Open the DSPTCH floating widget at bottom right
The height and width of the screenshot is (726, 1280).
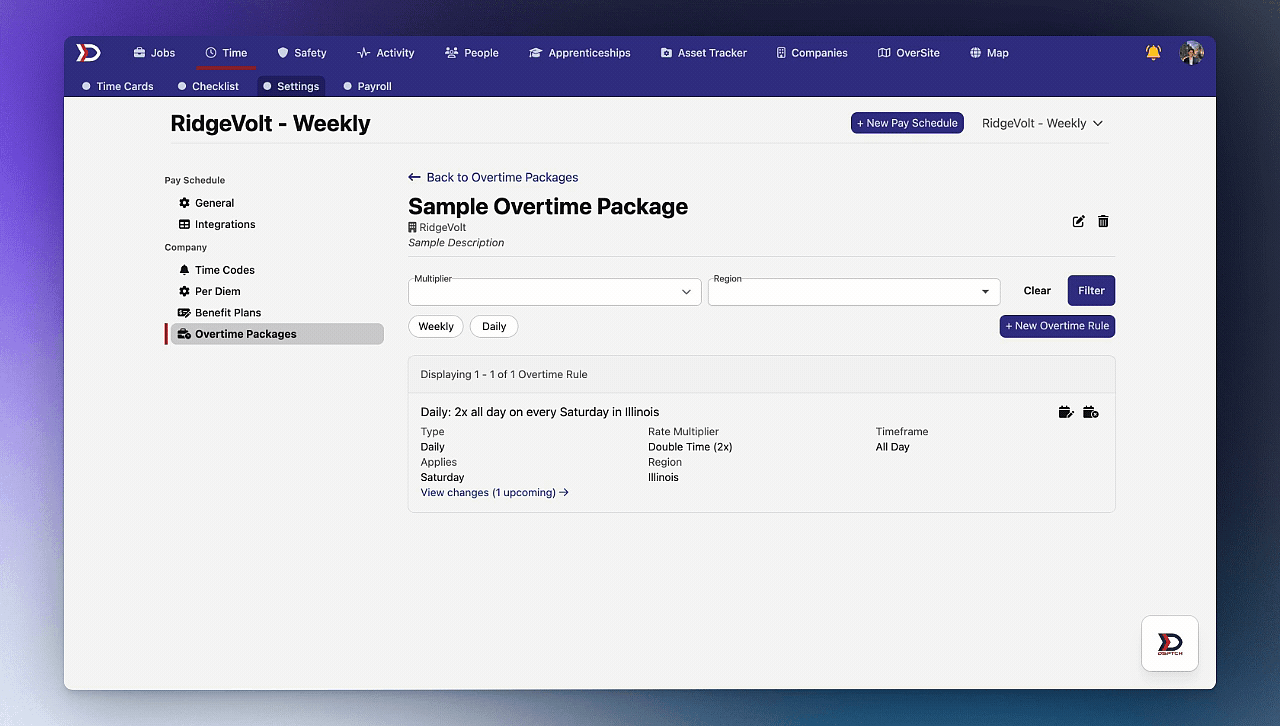(x=1170, y=643)
